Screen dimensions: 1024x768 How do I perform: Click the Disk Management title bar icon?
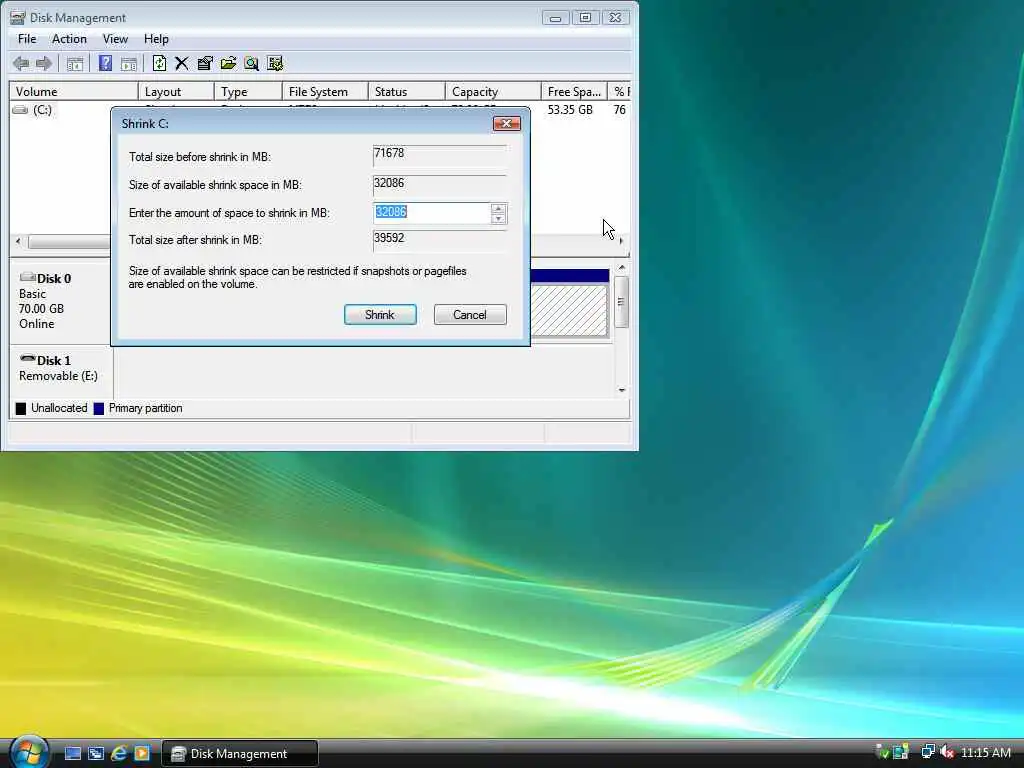[x=18, y=18]
